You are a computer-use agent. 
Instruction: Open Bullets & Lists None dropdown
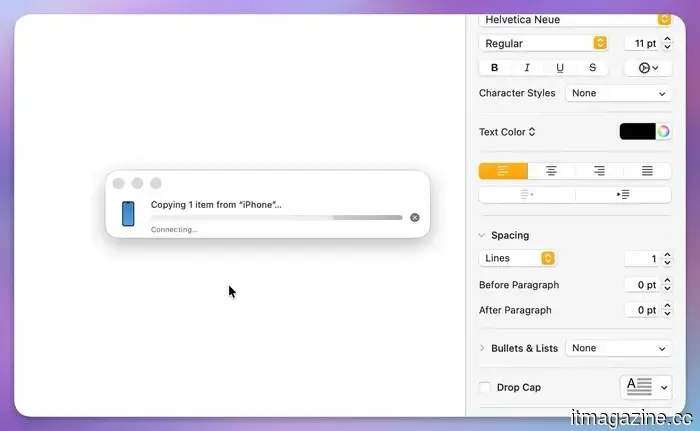click(618, 348)
